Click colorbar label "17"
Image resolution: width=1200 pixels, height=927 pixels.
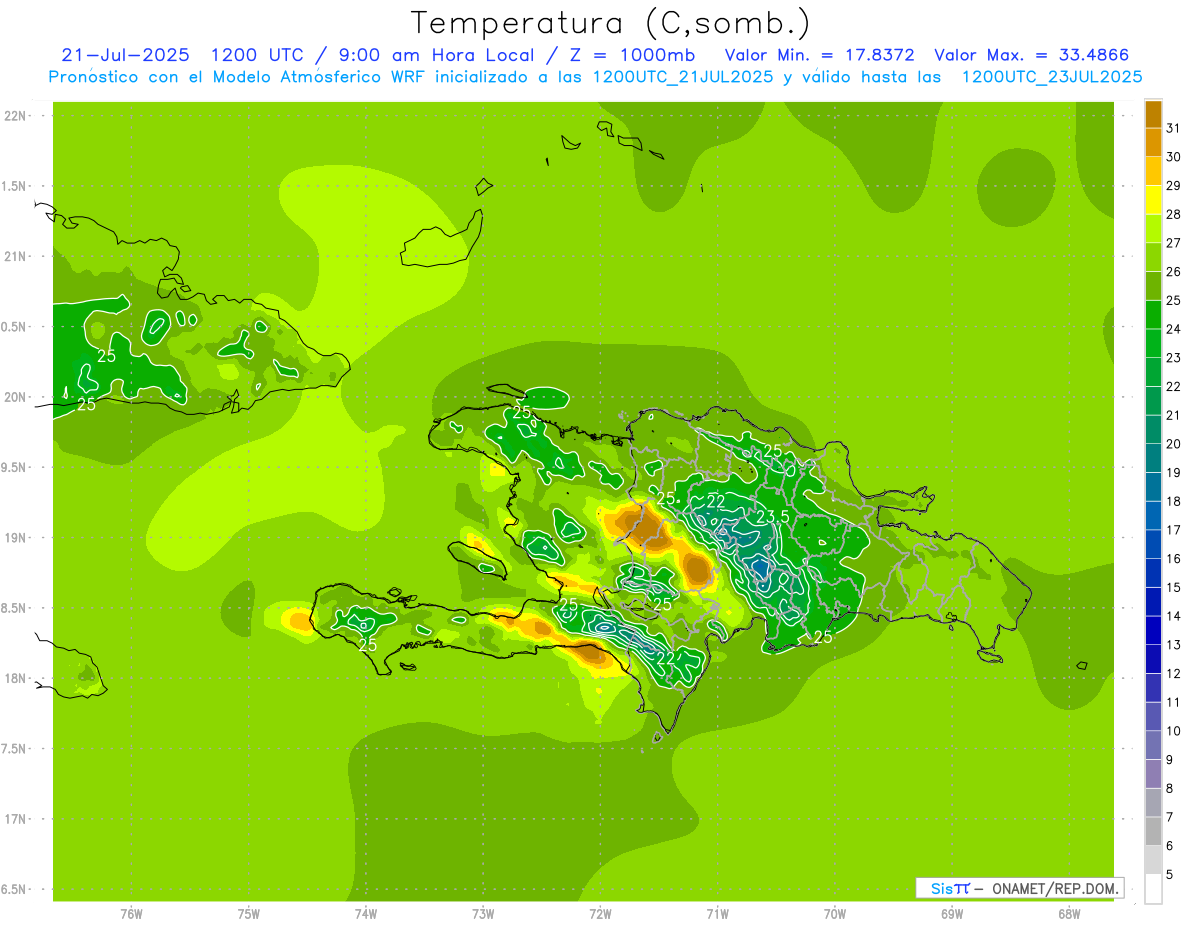coord(1174,530)
